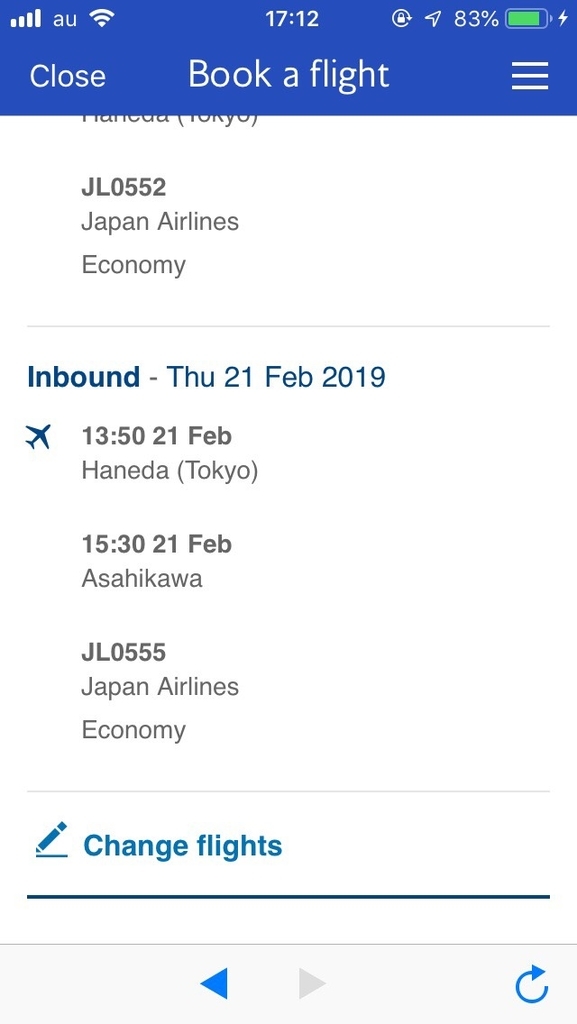Select the Economy cabin class label

point(133,729)
